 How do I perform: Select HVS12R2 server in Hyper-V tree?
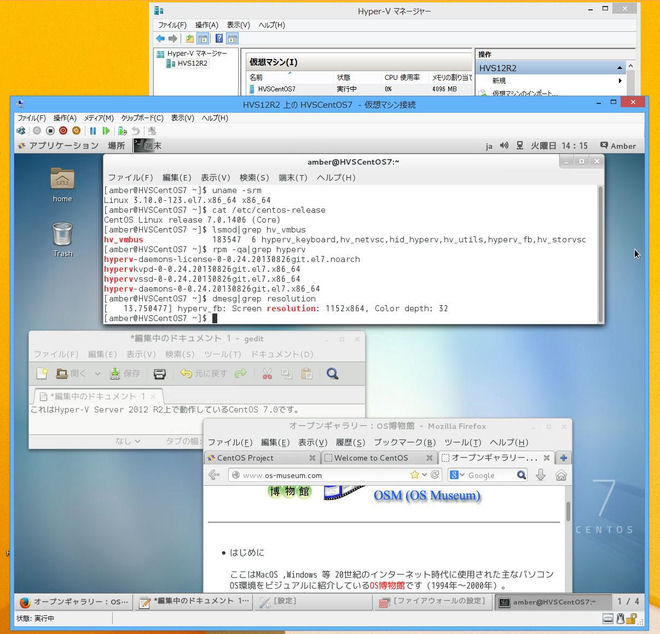(x=187, y=63)
